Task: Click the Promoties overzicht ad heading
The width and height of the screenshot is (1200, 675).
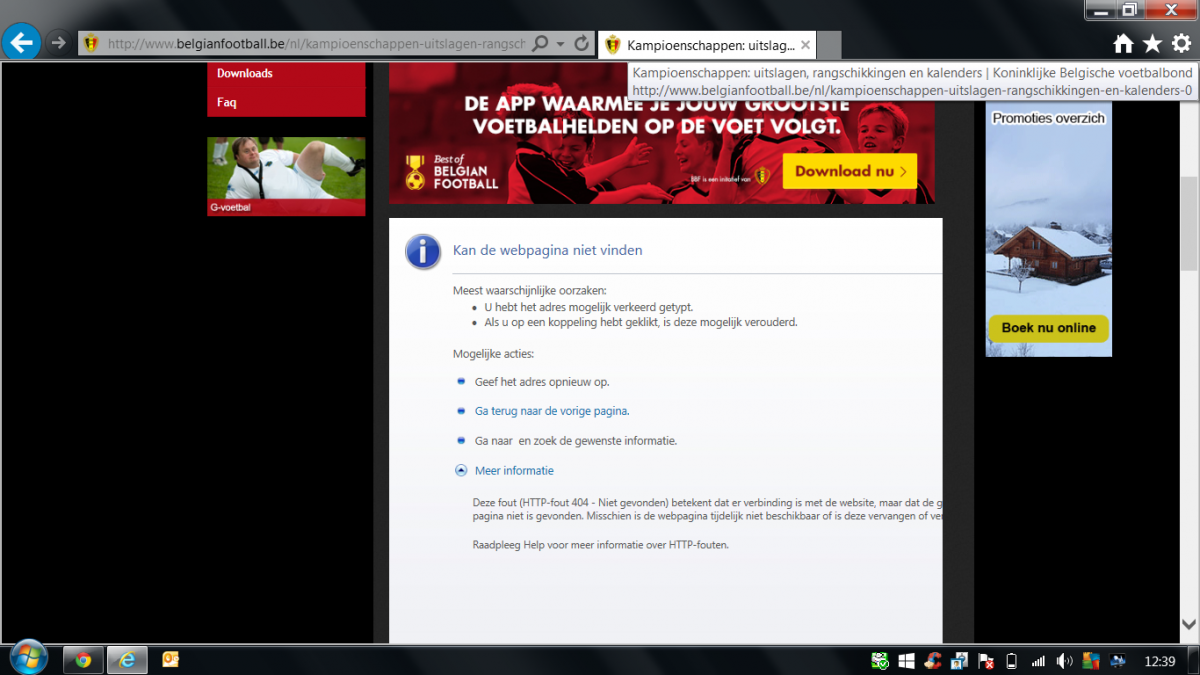Action: tap(1048, 118)
